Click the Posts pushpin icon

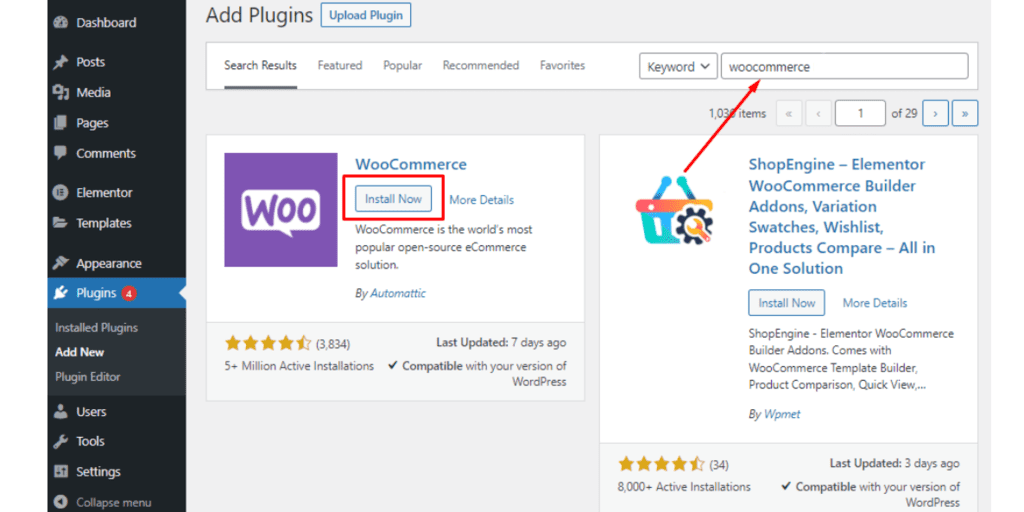[61, 62]
